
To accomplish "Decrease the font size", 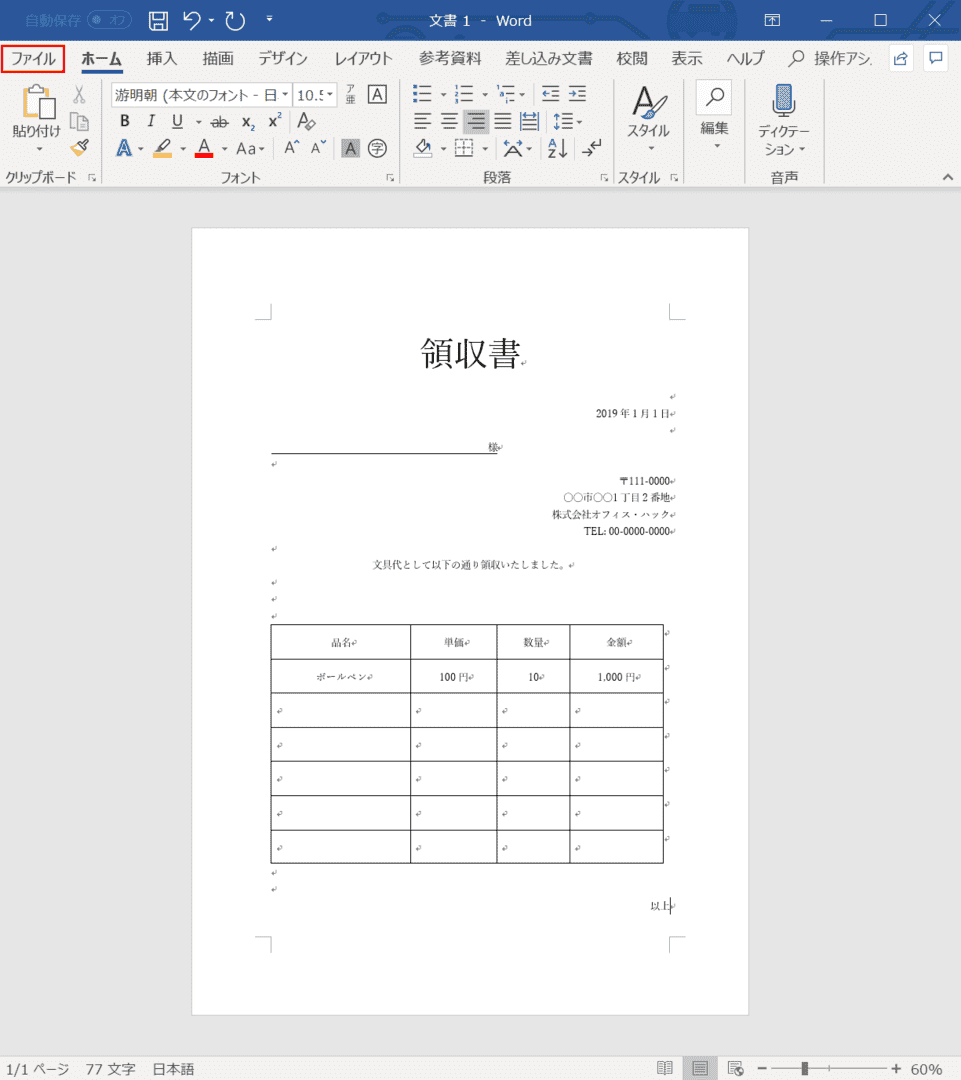I will point(318,147).
